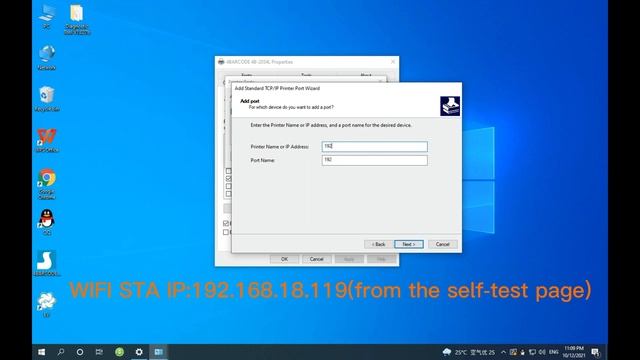
Task: Switch the ENG input language indicator
Action: (x=553, y=352)
